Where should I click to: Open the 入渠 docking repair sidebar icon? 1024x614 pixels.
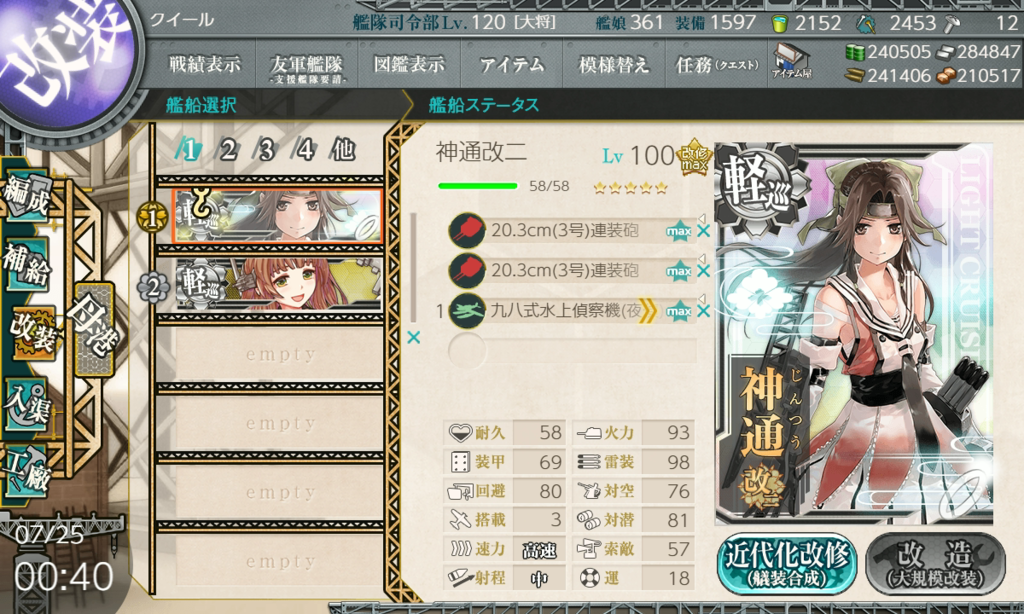(x=27, y=404)
